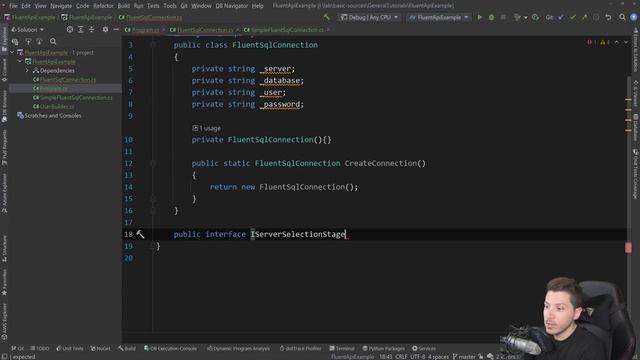The height and width of the screenshot is (360, 640).
Task: Click the fold toggle beside line 12
Action: coord(153,163)
